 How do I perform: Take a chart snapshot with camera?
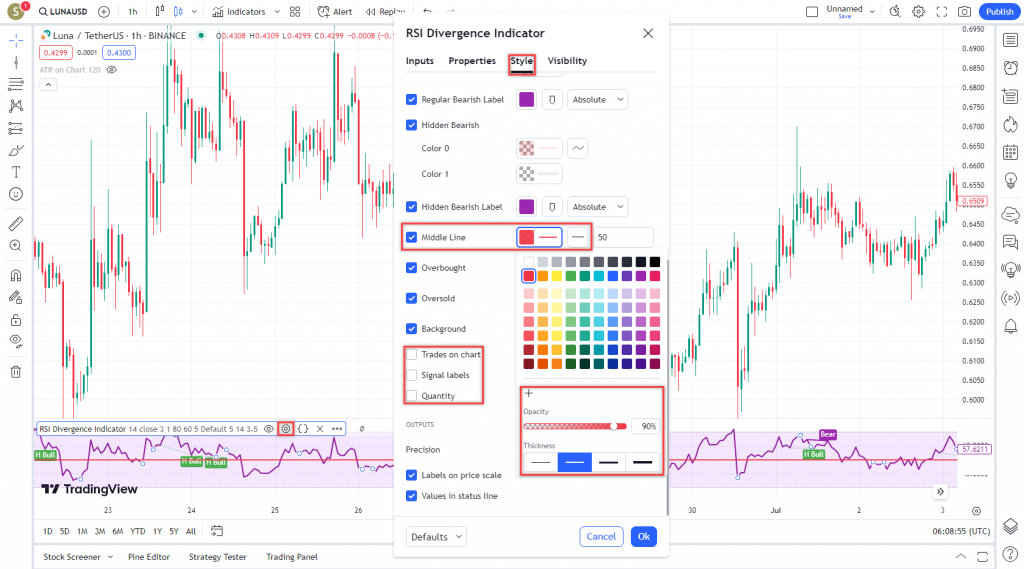pos(964,12)
